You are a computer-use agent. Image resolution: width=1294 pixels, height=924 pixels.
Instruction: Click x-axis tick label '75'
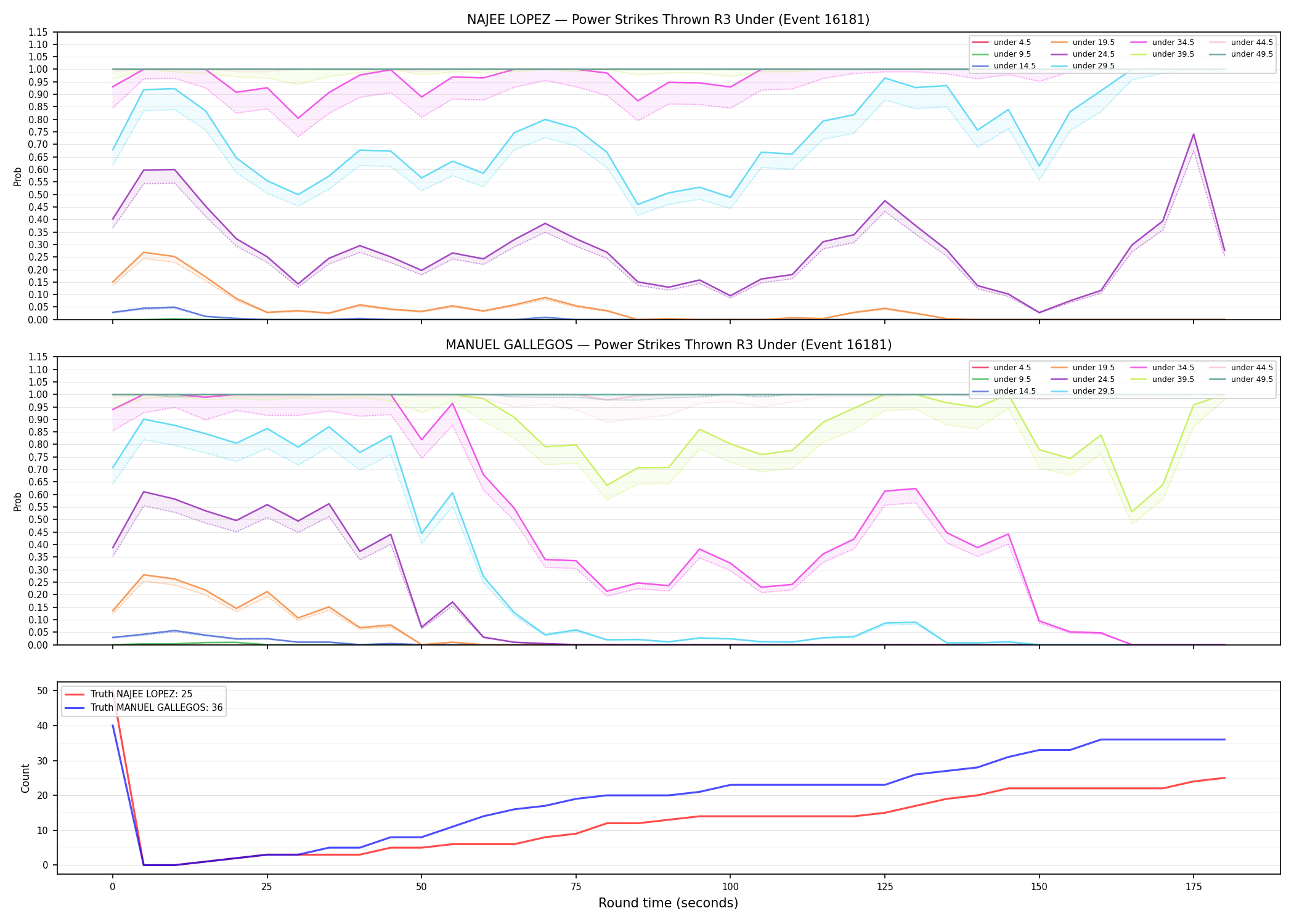coord(576,887)
